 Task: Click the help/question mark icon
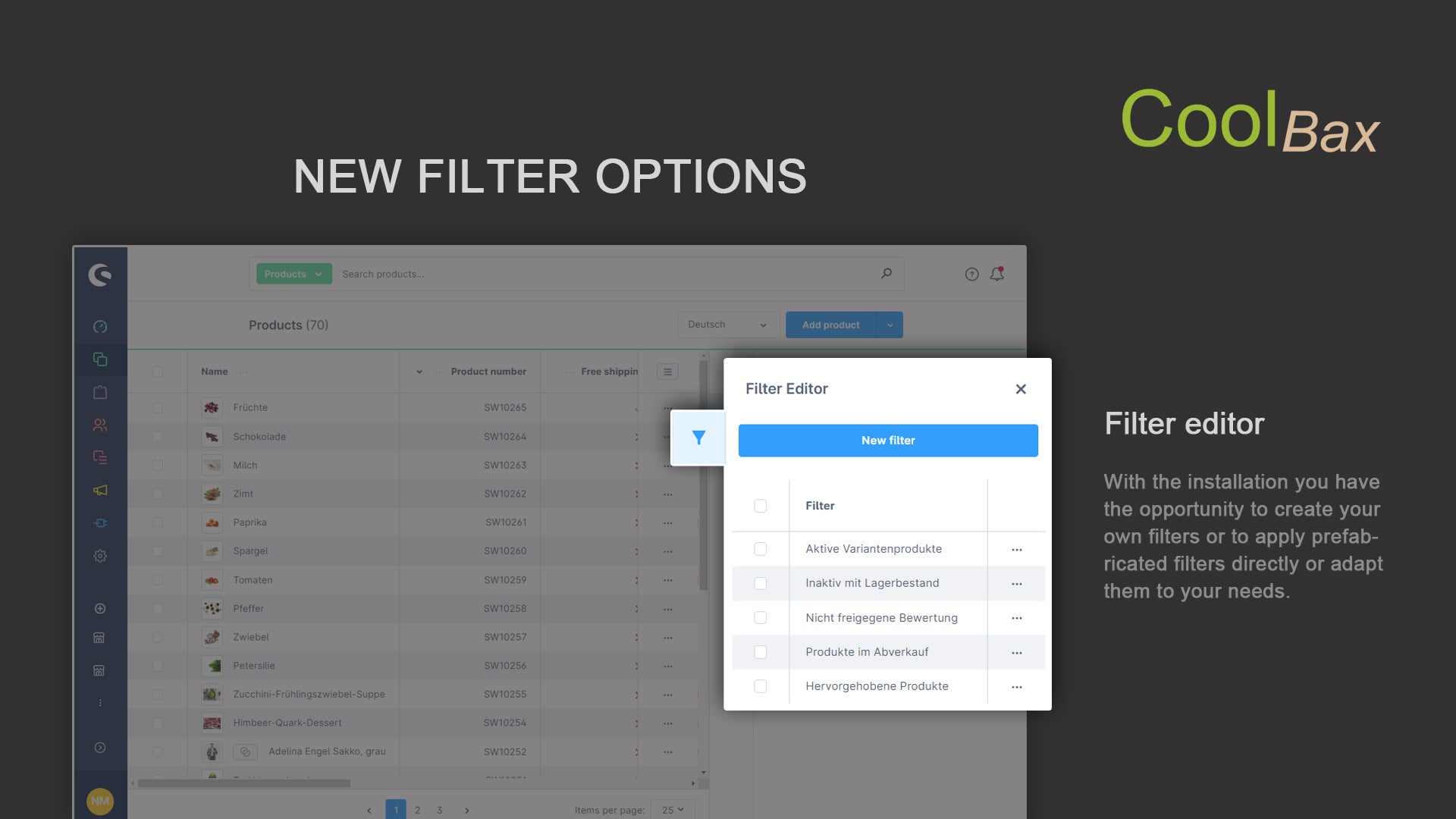(x=971, y=274)
